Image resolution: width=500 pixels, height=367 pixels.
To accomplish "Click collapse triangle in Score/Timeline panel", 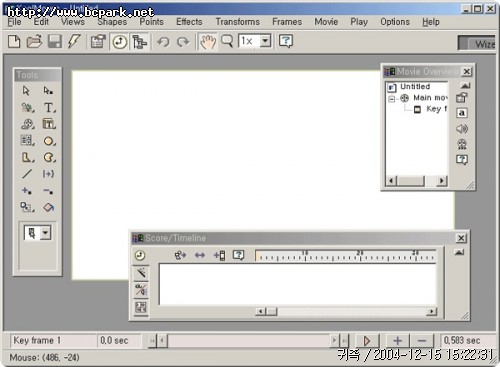I will (459, 252).
